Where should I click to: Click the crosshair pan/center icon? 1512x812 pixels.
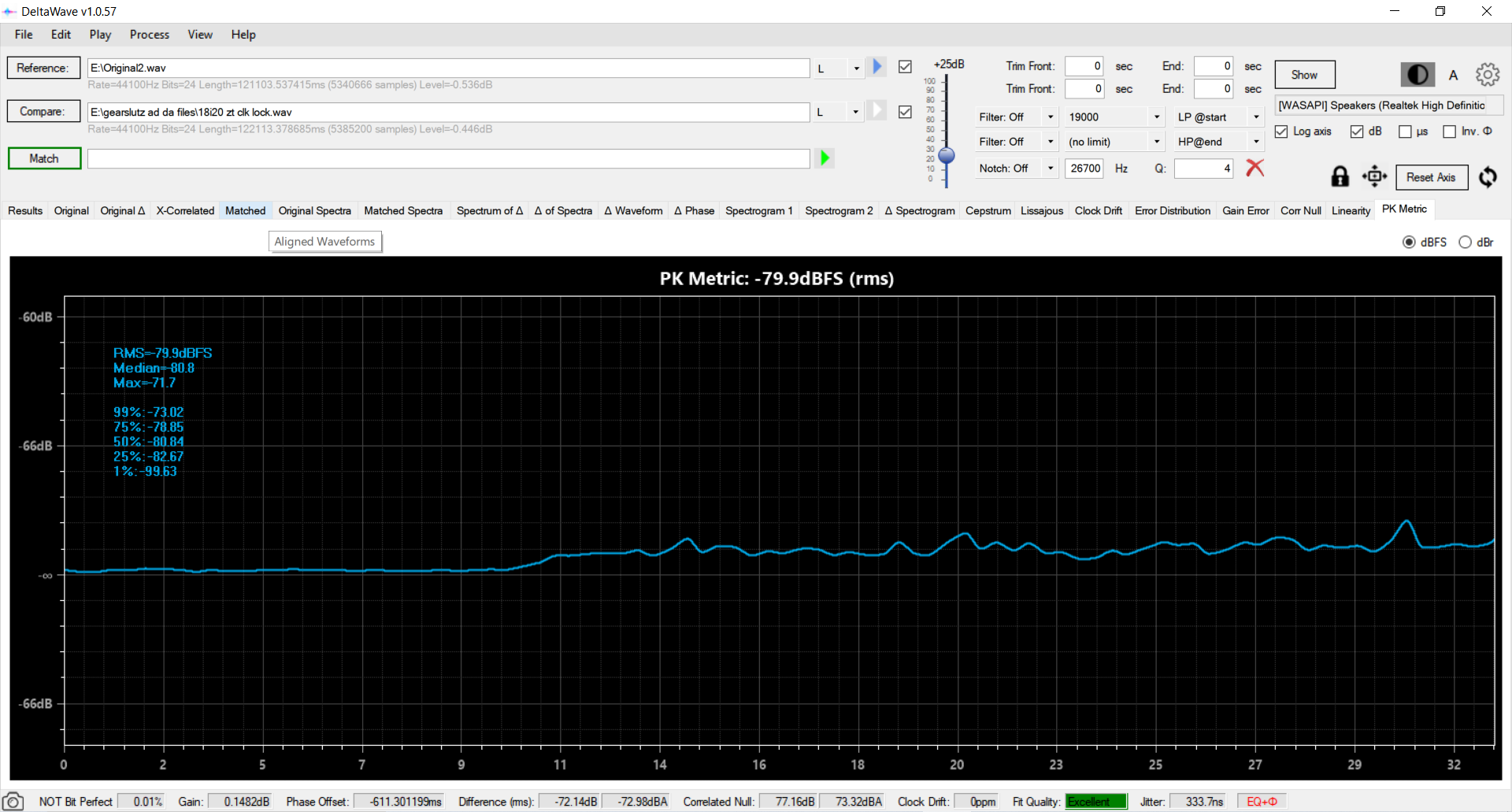1374,176
